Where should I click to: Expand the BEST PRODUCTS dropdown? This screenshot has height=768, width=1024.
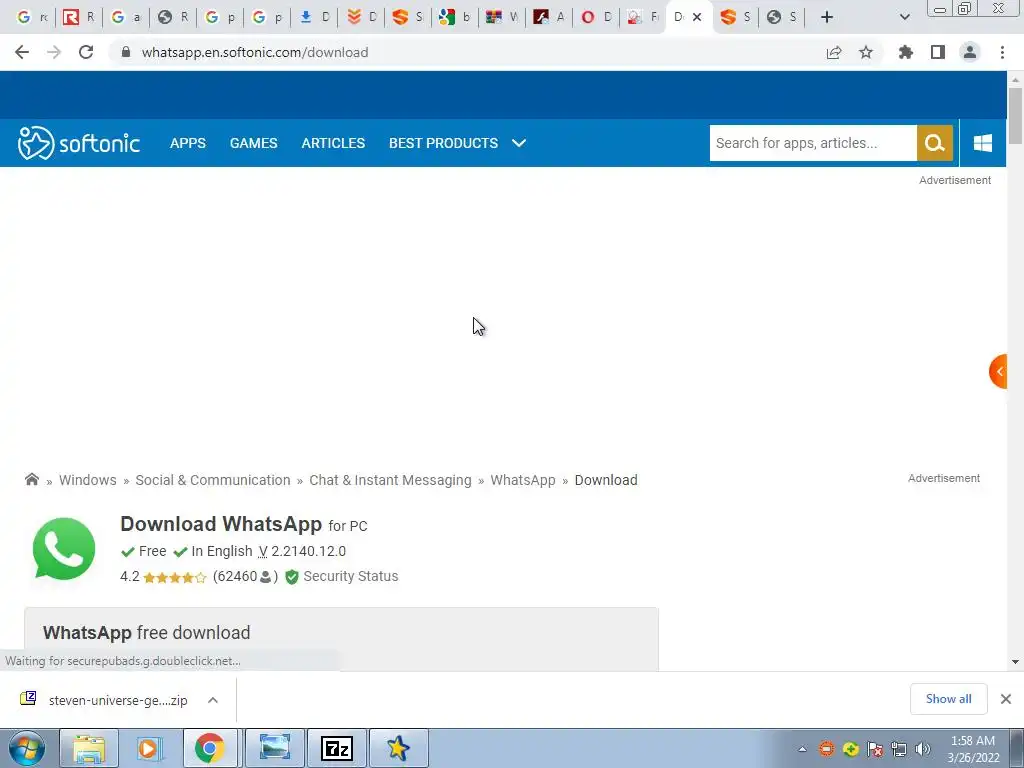pyautogui.click(x=457, y=143)
